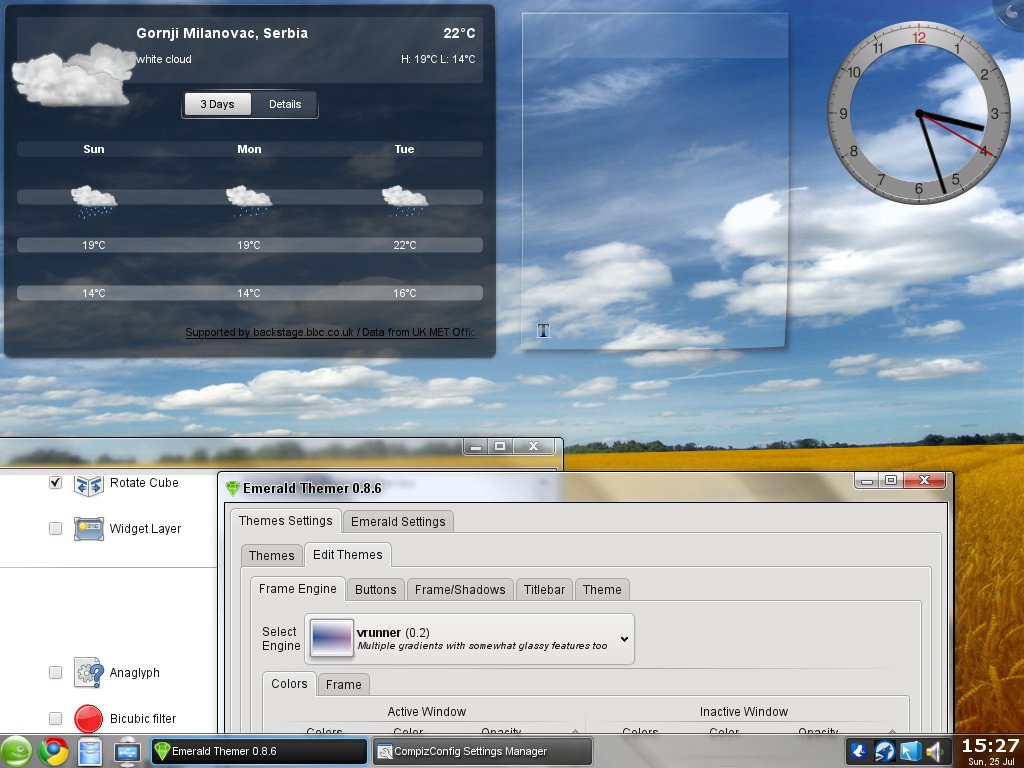This screenshot has height=768, width=1024.
Task: Click the current temperature 22°C
Action: 459,33
